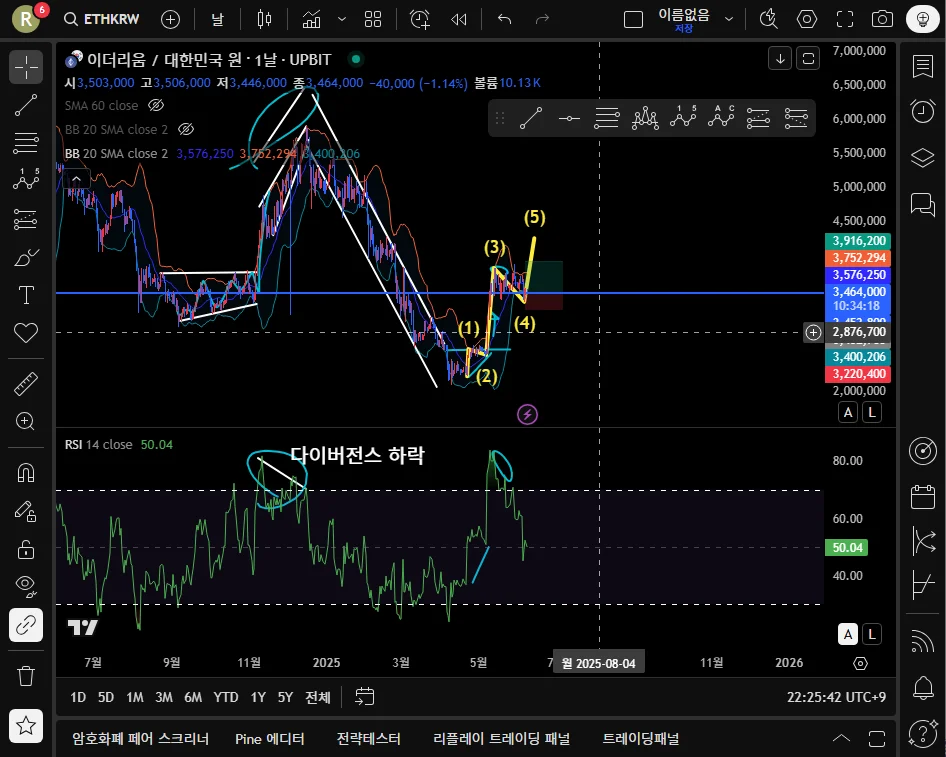Open the watchlist panel icon at top right

(x=922, y=66)
